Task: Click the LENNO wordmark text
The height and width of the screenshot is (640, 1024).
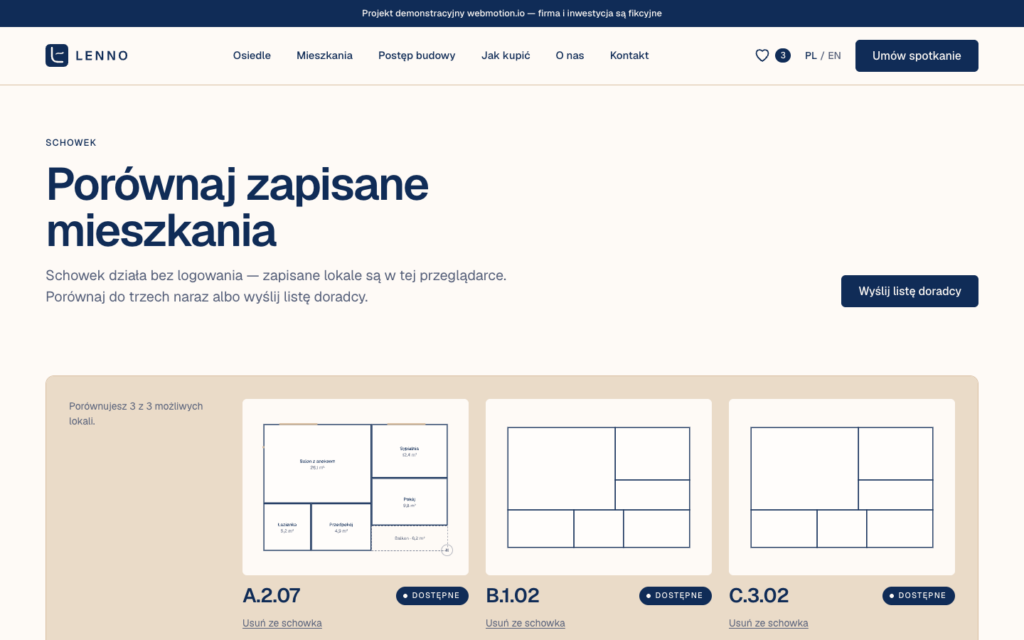Action: (102, 56)
